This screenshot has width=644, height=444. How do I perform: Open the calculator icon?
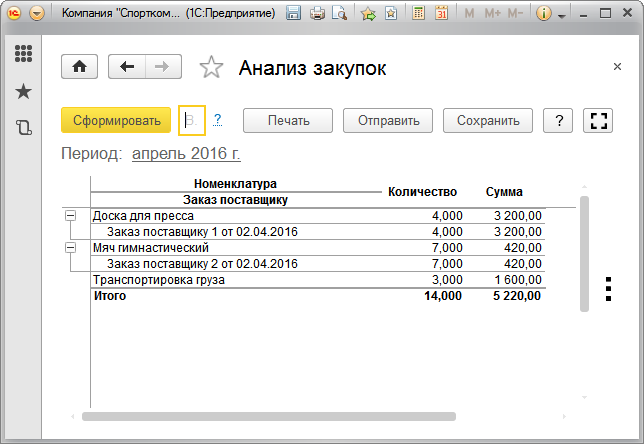[418, 14]
